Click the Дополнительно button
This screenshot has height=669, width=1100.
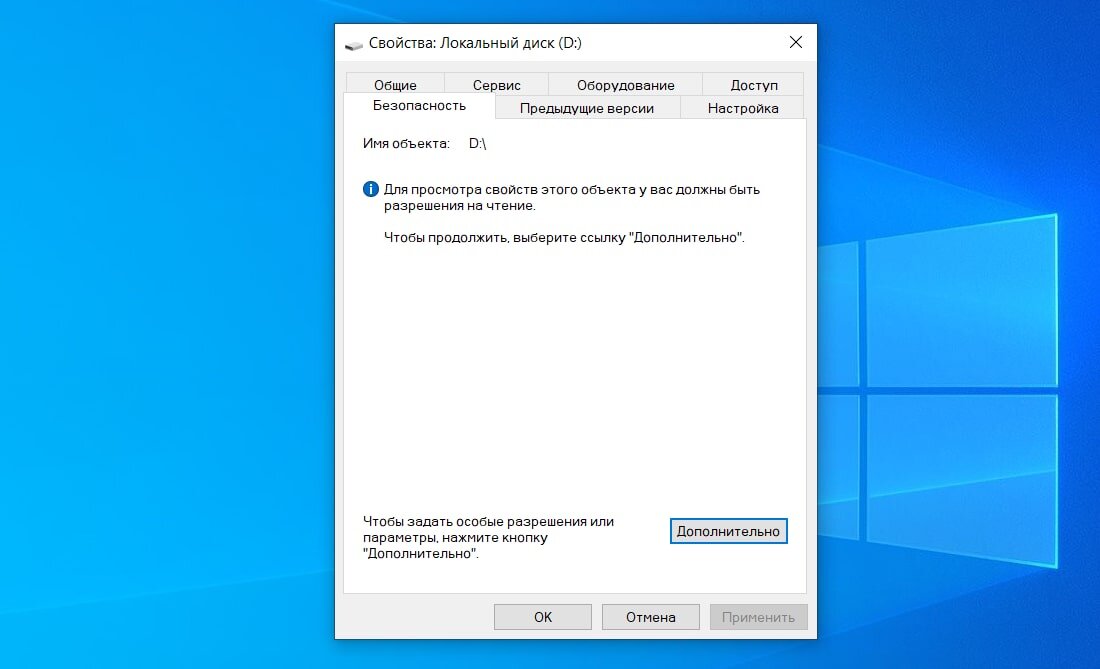[728, 531]
